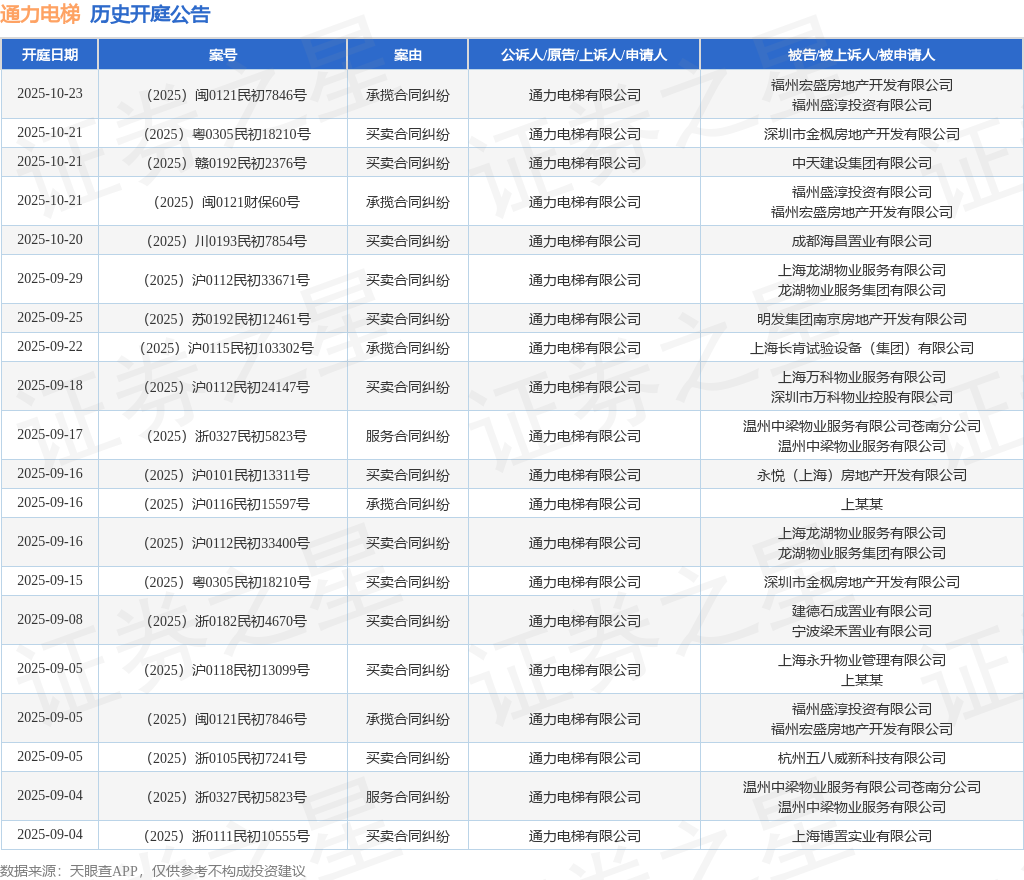This screenshot has width=1024, height=880.
Task: Click plaintiff 通力电梯有限公司 in the 2025-10-23 row
Action: (584, 95)
